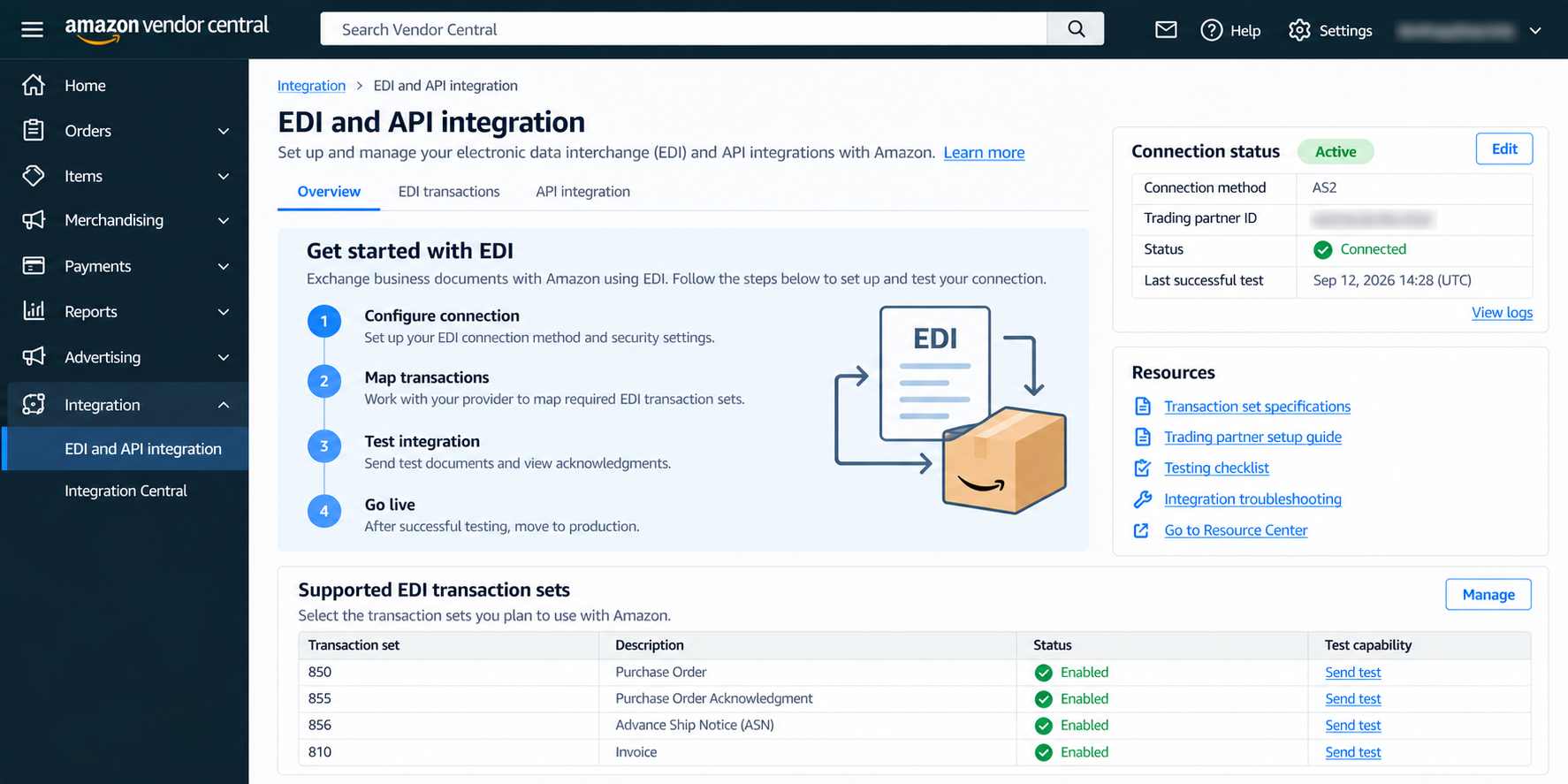Click the search magnifier button
This screenshot has height=784, width=1568.
1076,29
